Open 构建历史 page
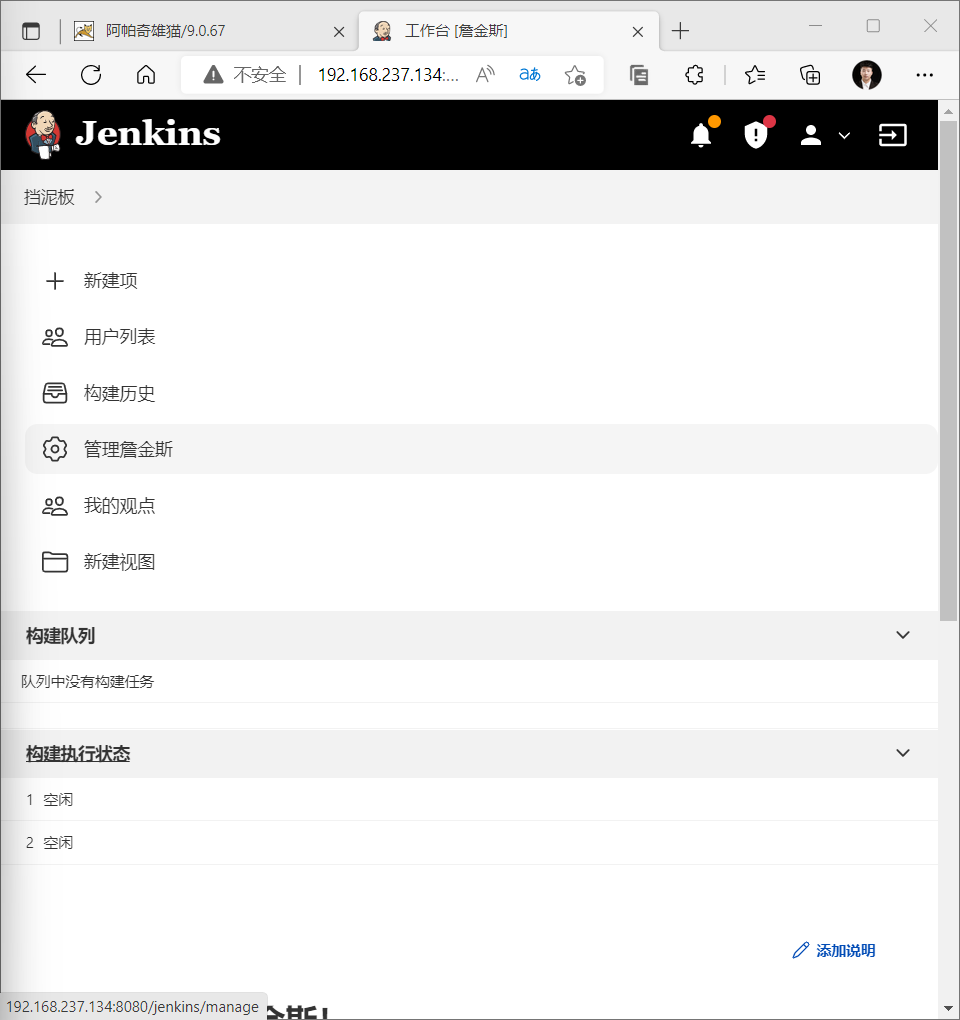Viewport: 960px width, 1020px height. click(120, 393)
